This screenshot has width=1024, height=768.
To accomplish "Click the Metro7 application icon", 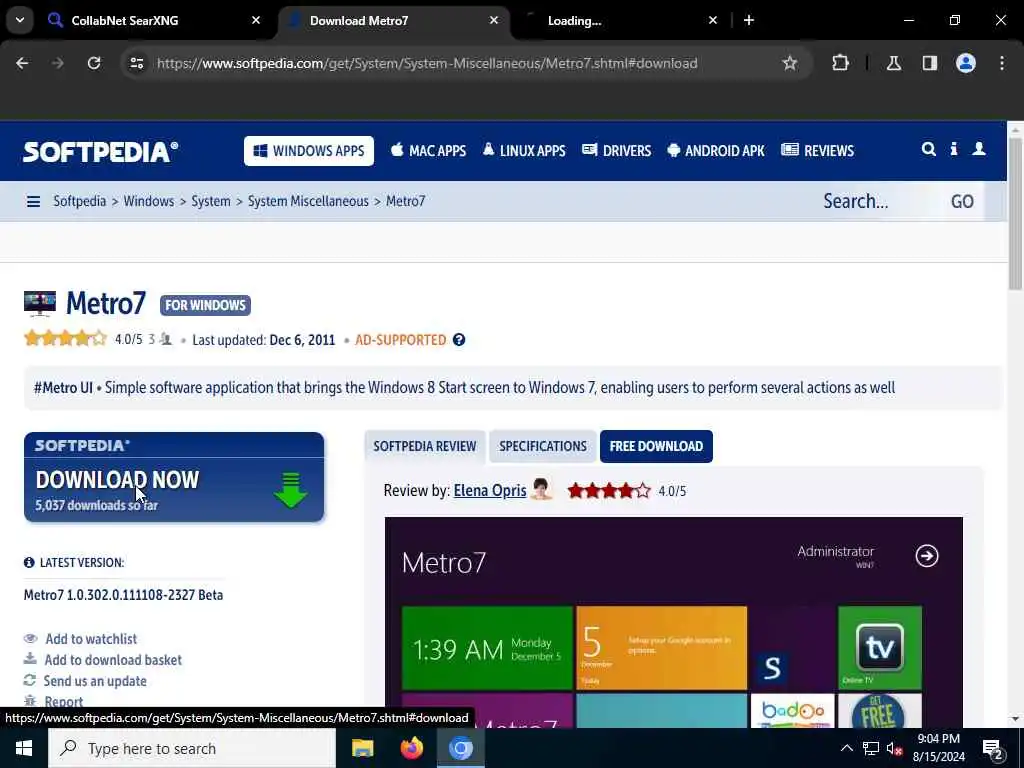I will [x=40, y=304].
